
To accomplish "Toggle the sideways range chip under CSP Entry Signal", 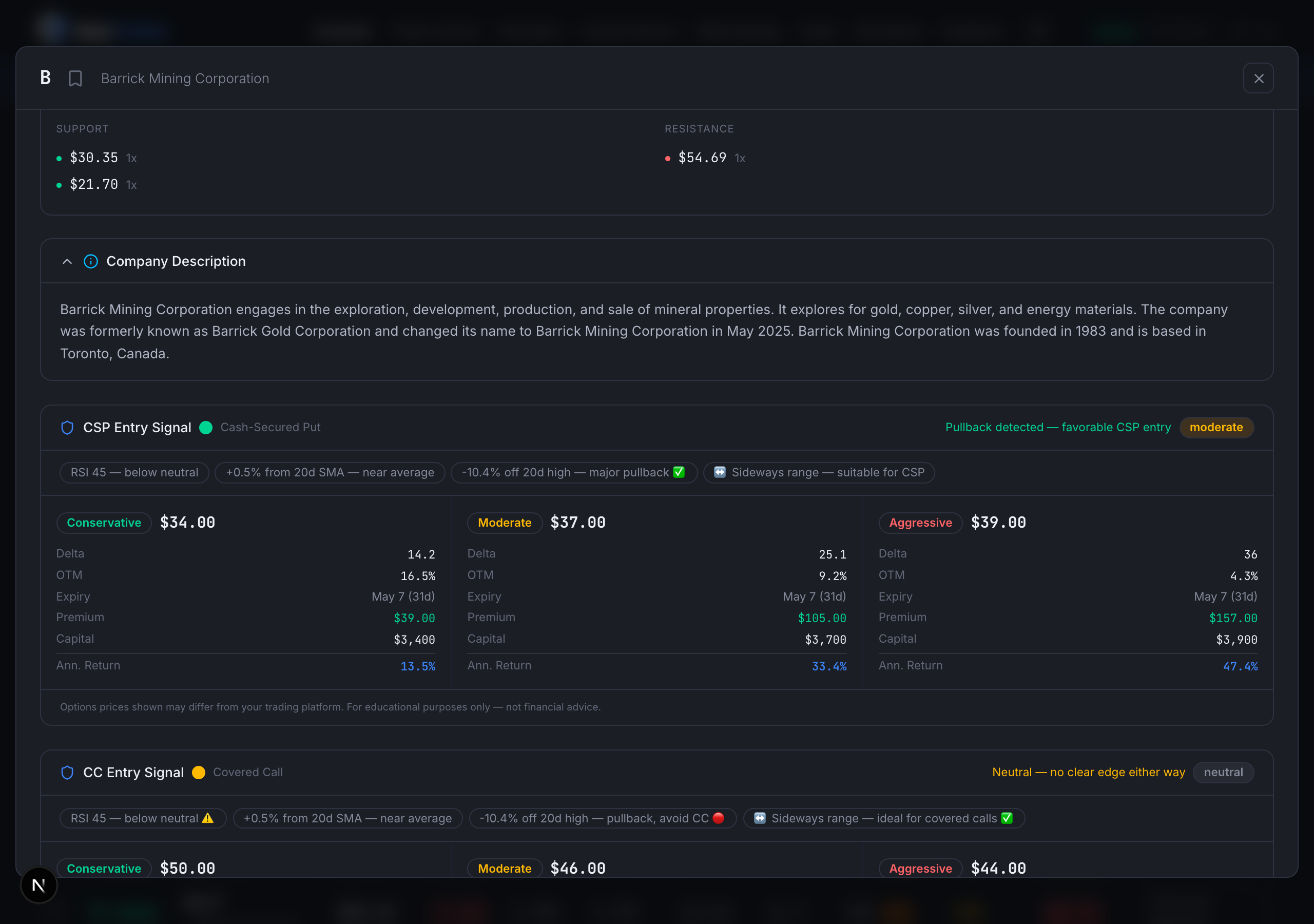I will pyautogui.click(x=818, y=472).
